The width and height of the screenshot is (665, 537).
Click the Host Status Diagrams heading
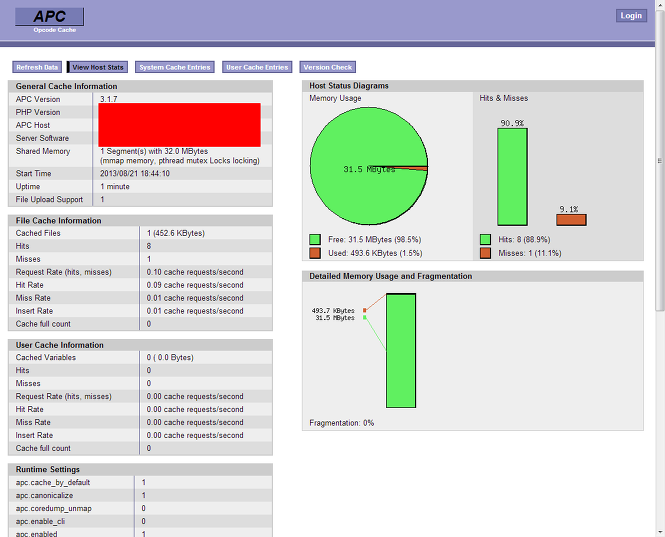(x=349, y=86)
